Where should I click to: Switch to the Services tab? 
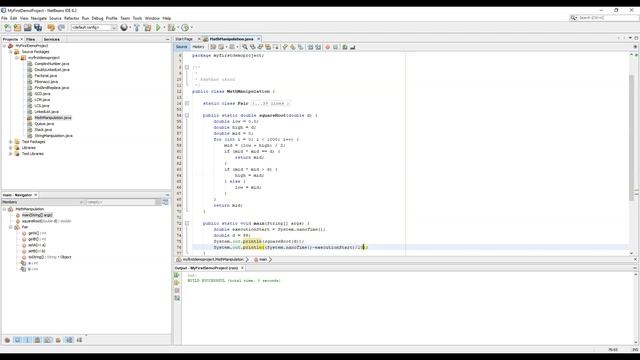point(51,39)
